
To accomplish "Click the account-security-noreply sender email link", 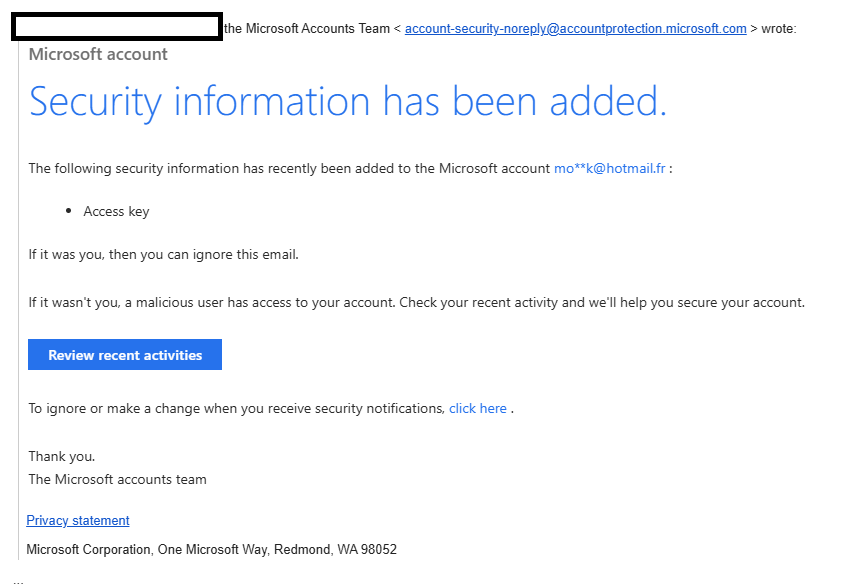I will (x=575, y=29).
